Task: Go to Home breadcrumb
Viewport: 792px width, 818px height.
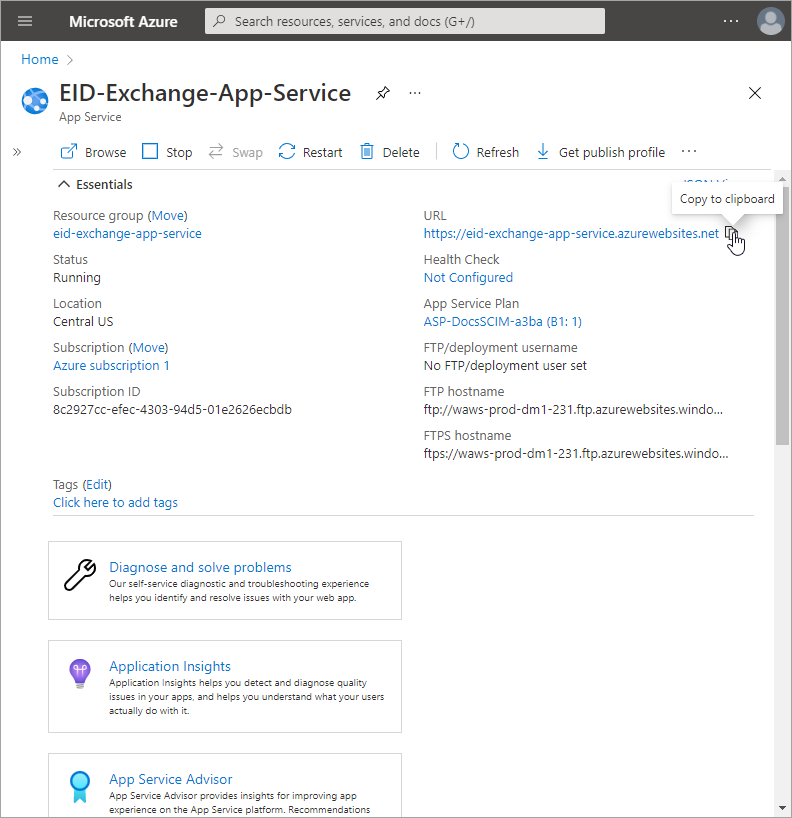Action: pos(40,59)
